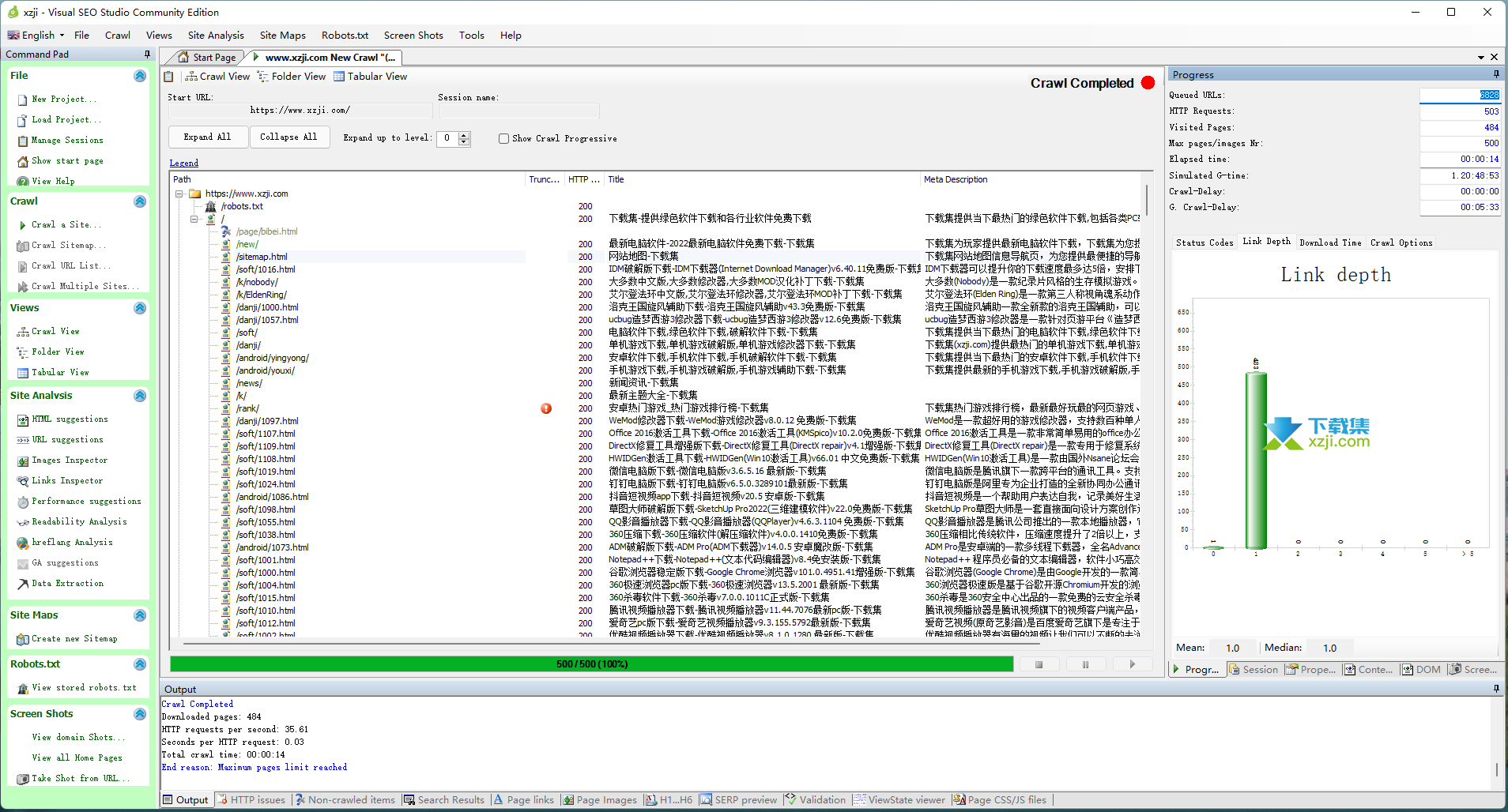Open the English language dropdown
1508x812 pixels.
point(36,35)
